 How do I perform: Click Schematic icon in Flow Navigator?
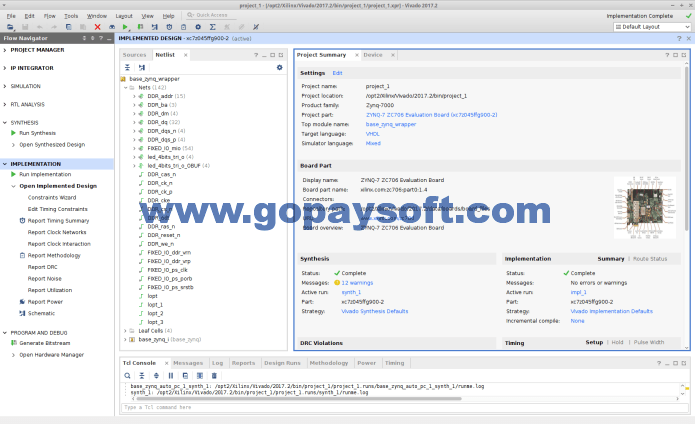pyautogui.click(x=22, y=313)
